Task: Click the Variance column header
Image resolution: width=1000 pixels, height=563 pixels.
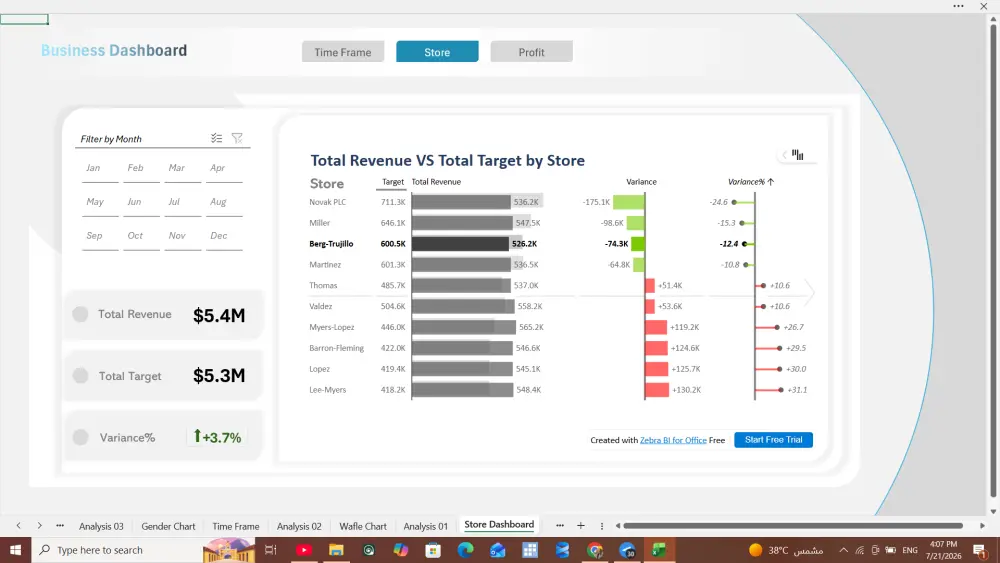Action: click(x=641, y=182)
